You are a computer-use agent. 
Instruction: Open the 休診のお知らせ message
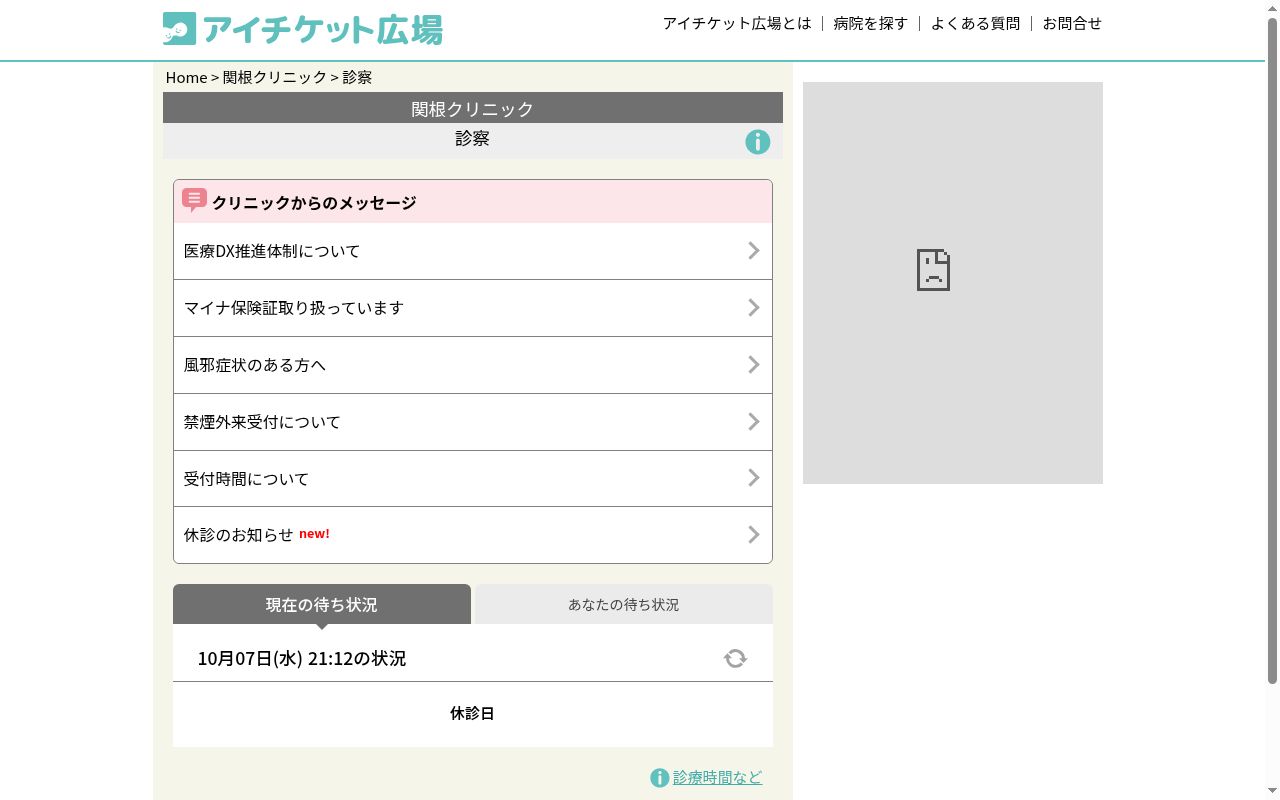coord(473,535)
